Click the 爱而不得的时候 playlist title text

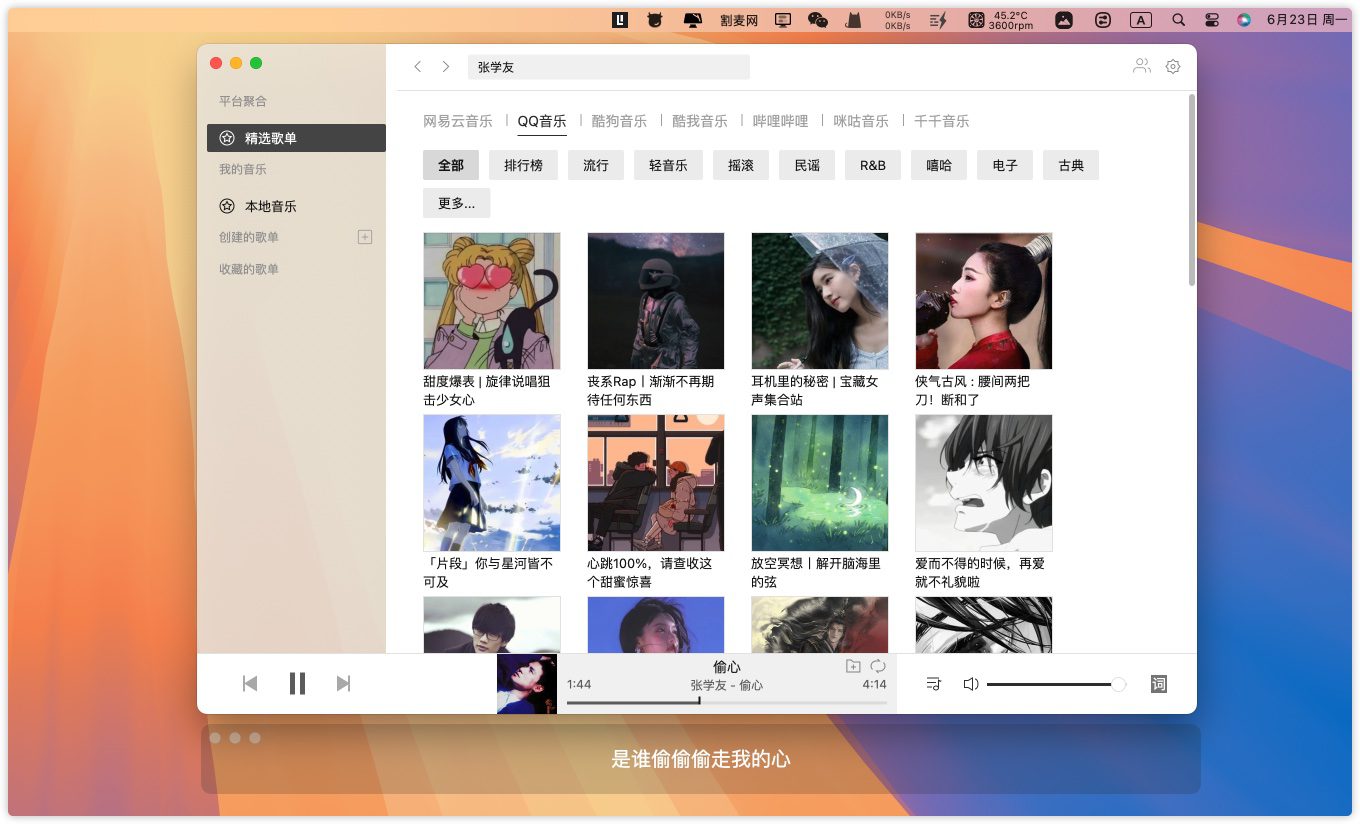tap(980, 572)
